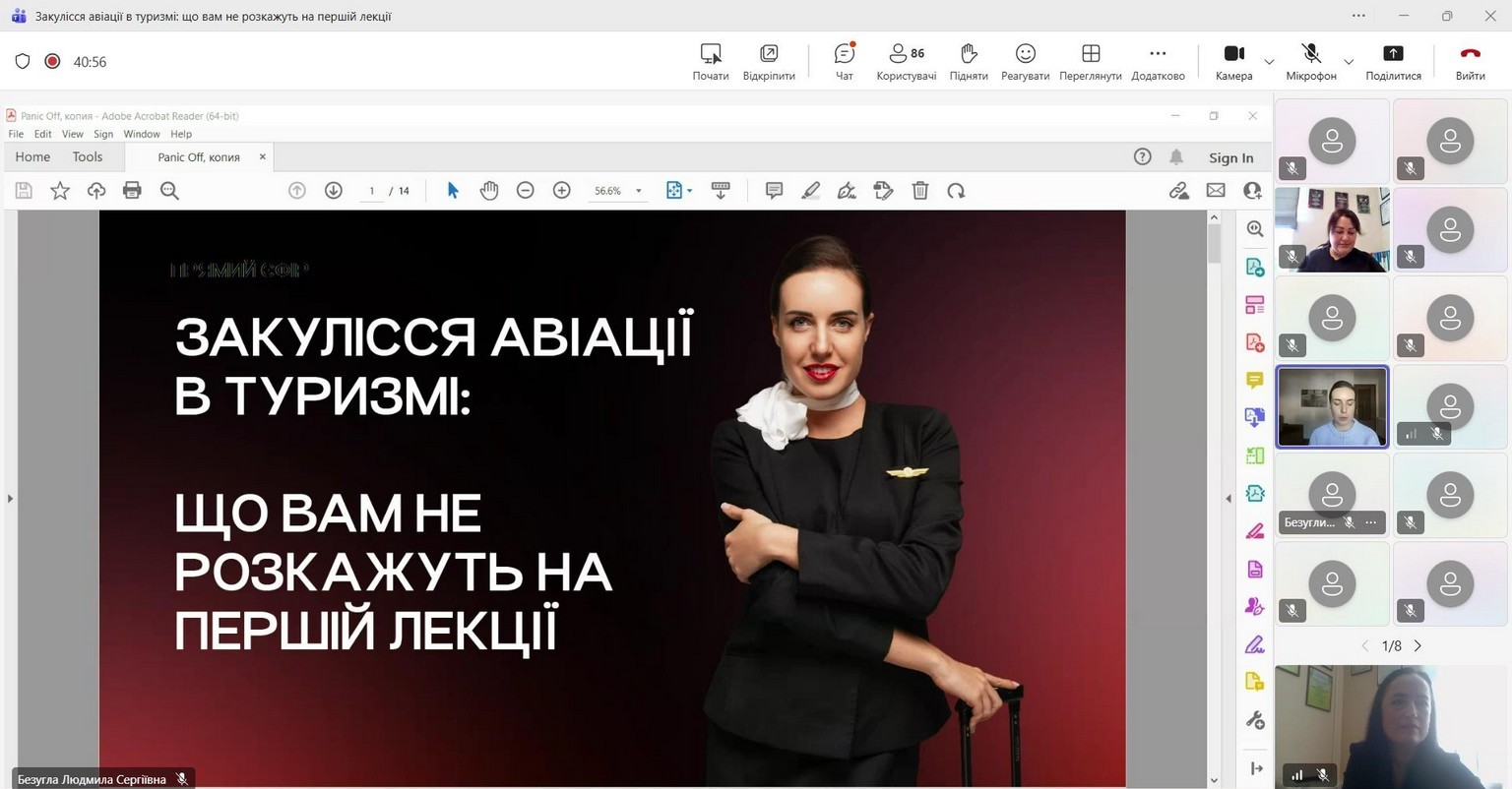Expand the microphone options dropdown arrow
This screenshot has height=789, width=1512.
click(x=1349, y=62)
